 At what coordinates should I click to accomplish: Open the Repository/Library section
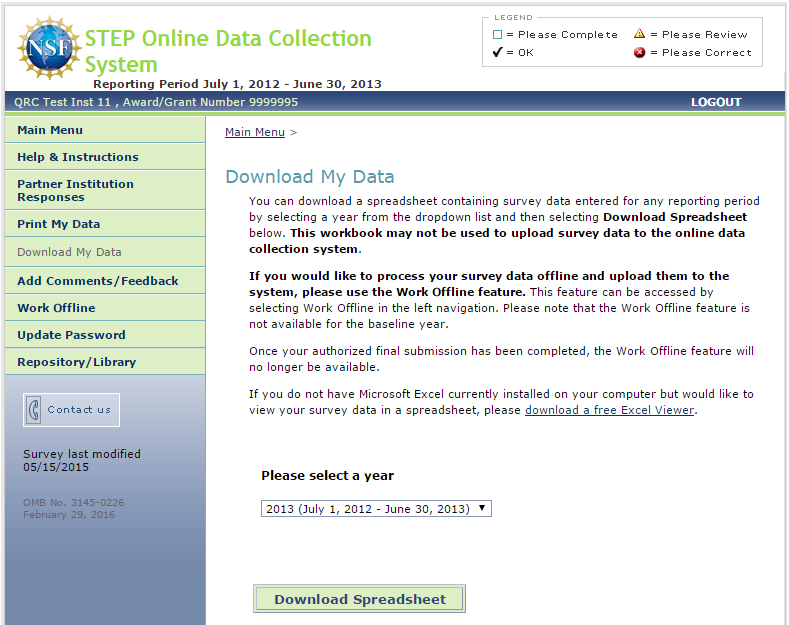coord(76,362)
